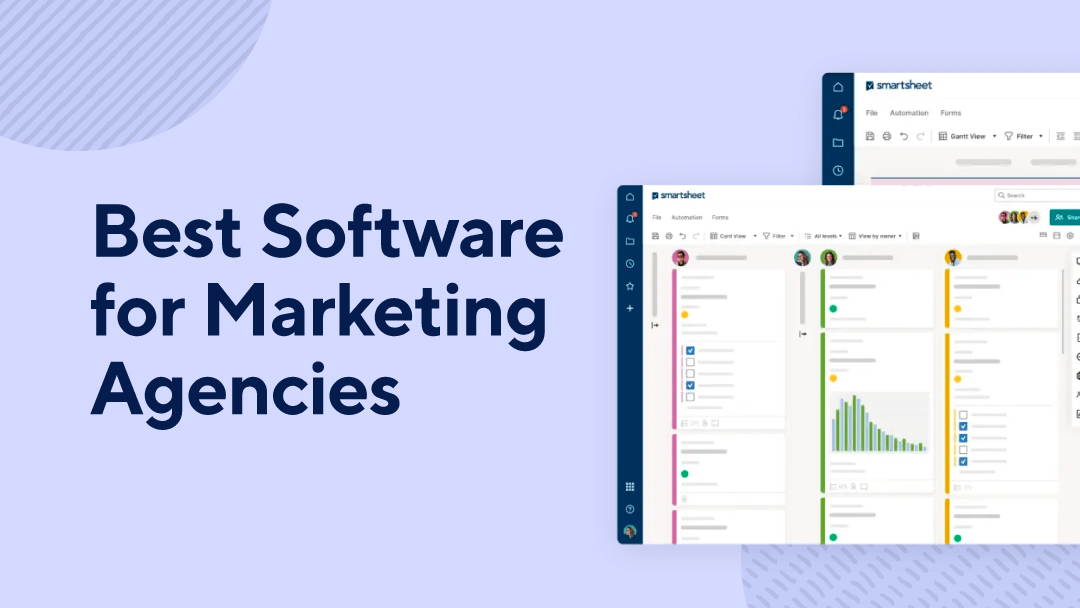Open the apps grid launcher icon

pos(630,487)
